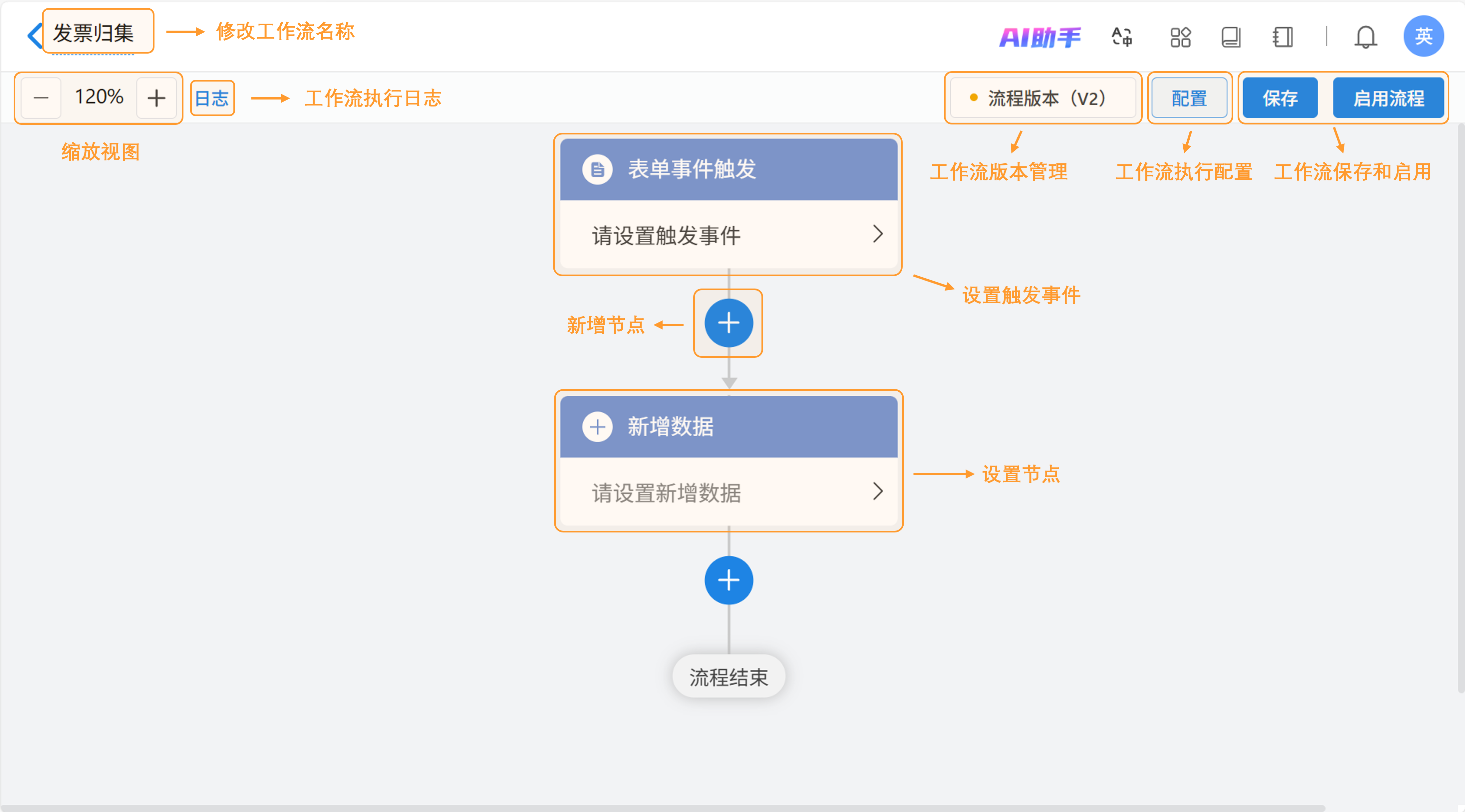
Task: Open the book documentation icon
Action: click(x=1231, y=38)
